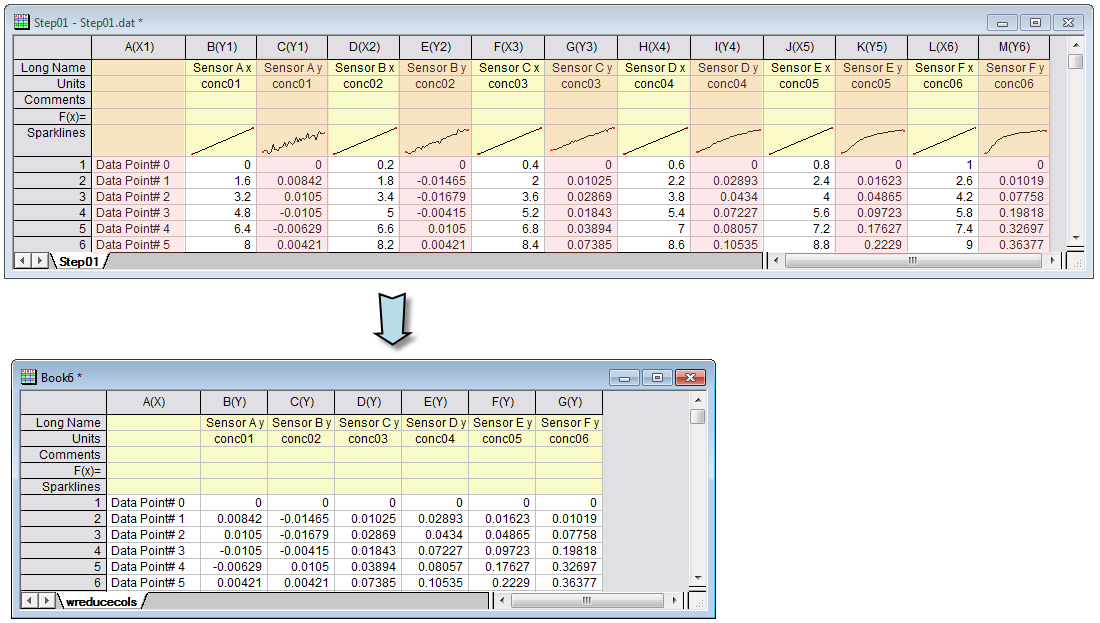Select the wreducecols sheet tab
This screenshot has height=623, width=1100.
click(102, 601)
